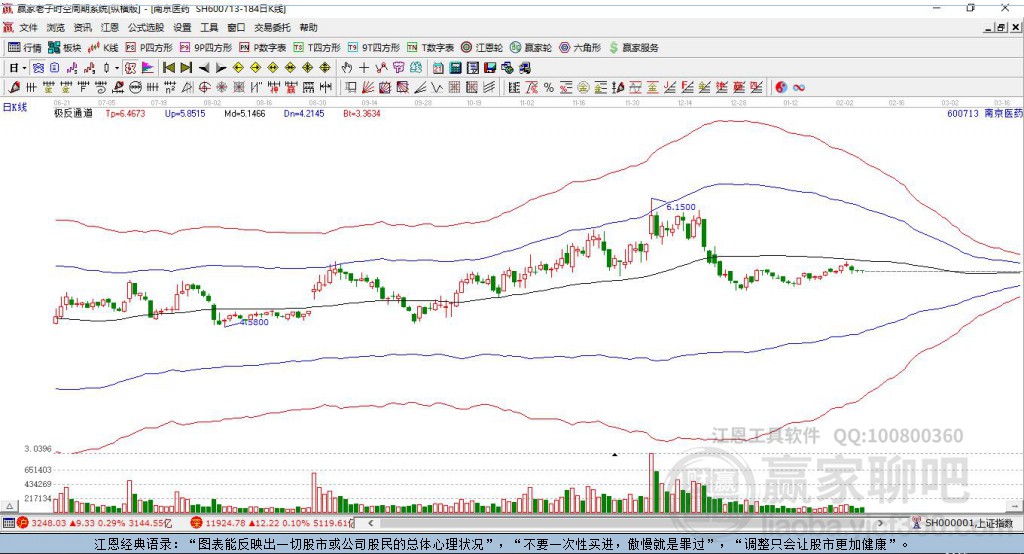Image resolution: width=1024 pixels, height=554 pixels.
Task: Expand the candlestick type dropdown arrow
Action: point(117,68)
